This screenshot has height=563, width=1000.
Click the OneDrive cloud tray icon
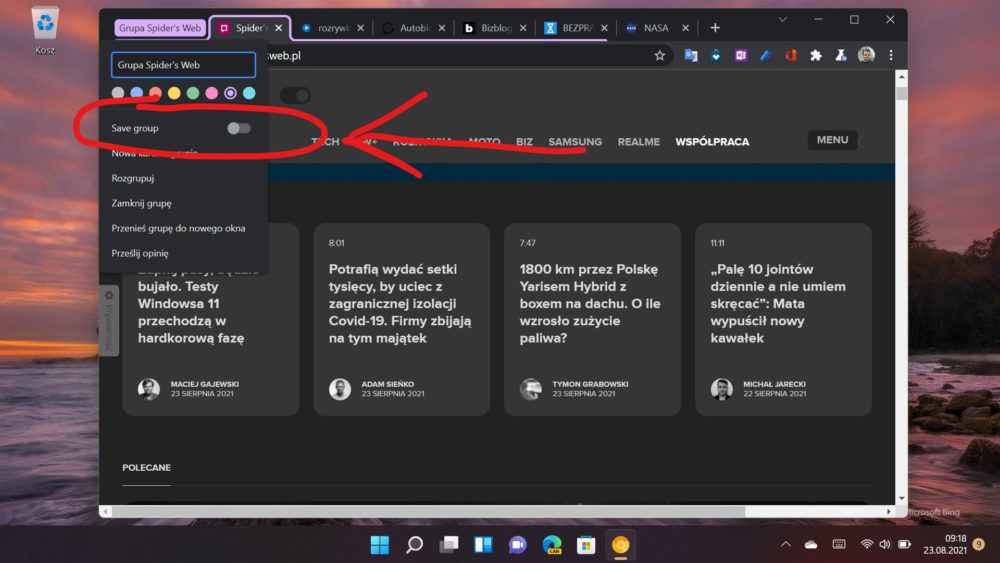tap(811, 545)
